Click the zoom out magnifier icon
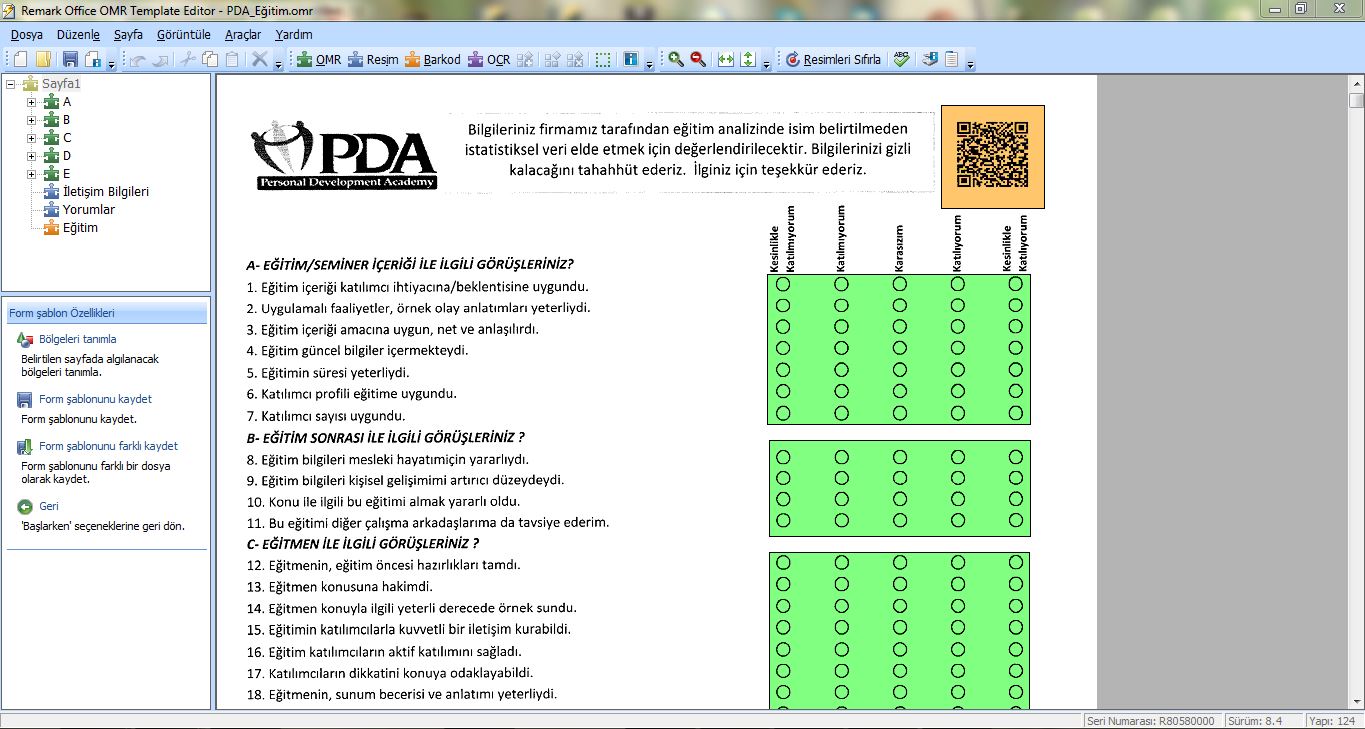The image size is (1365, 729). [x=698, y=60]
